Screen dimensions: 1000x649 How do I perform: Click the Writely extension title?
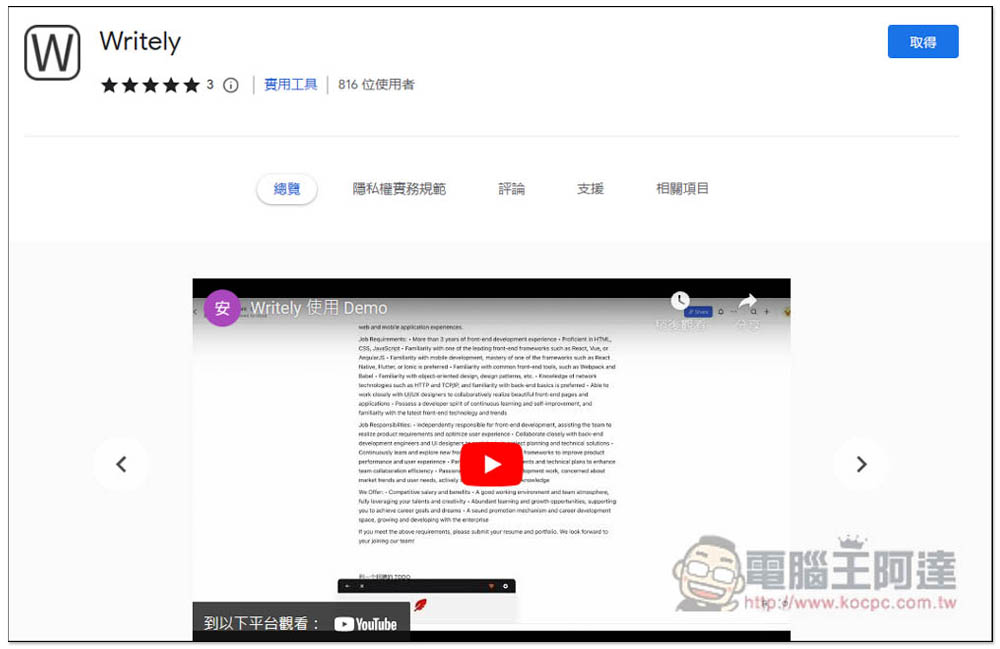click(x=140, y=42)
